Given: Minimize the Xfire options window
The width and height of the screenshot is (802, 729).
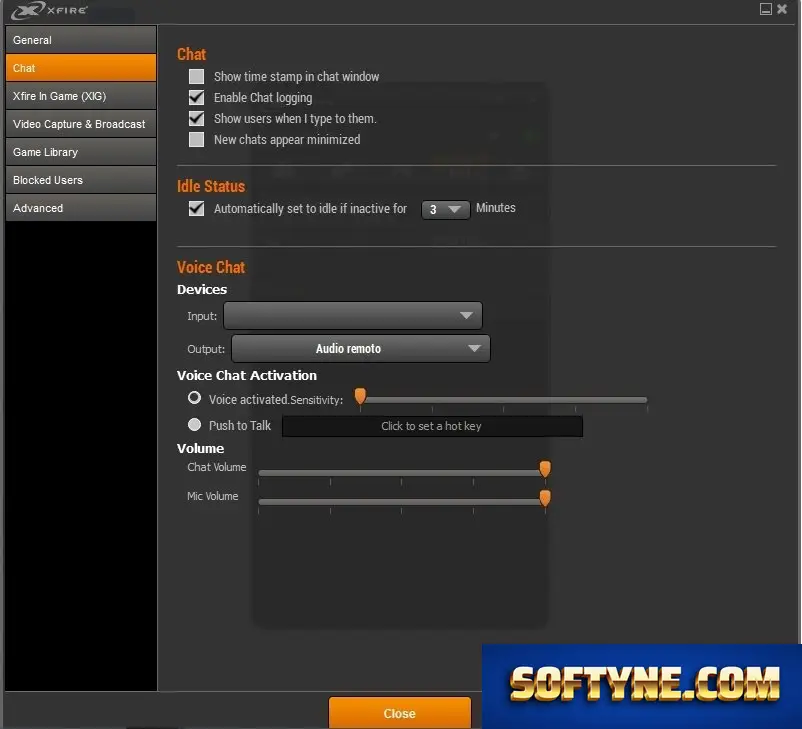Looking at the screenshot, I should pos(765,9).
